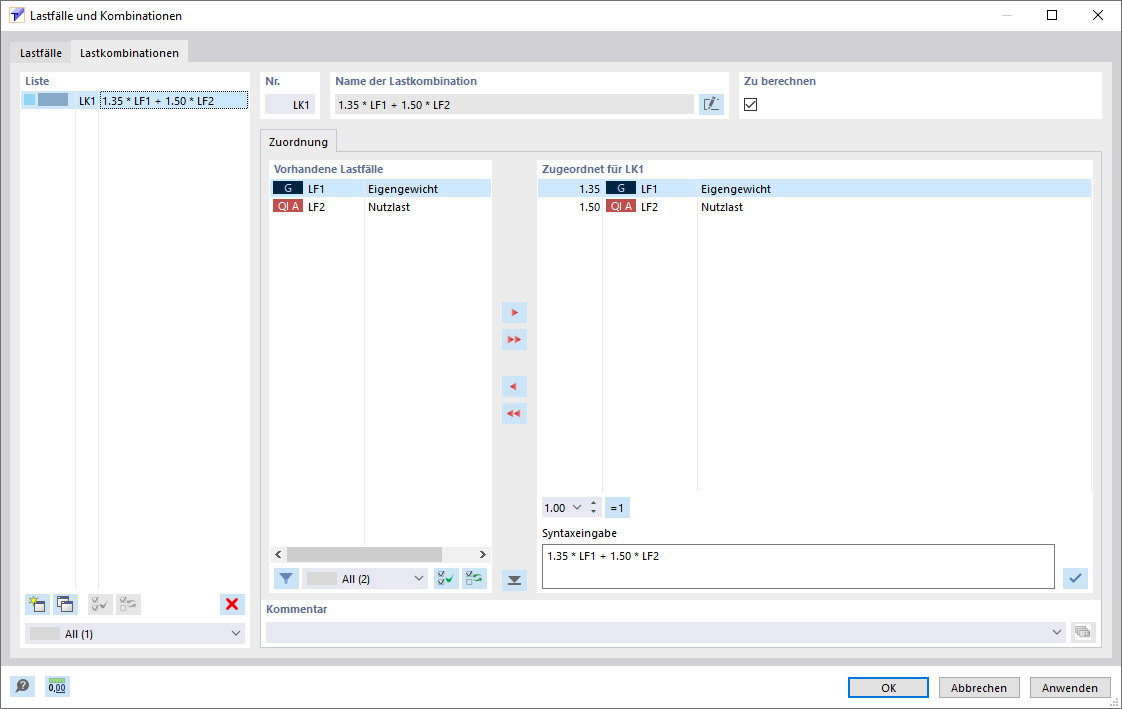Select assigned LF2 Nutzlast row

(x=814, y=207)
